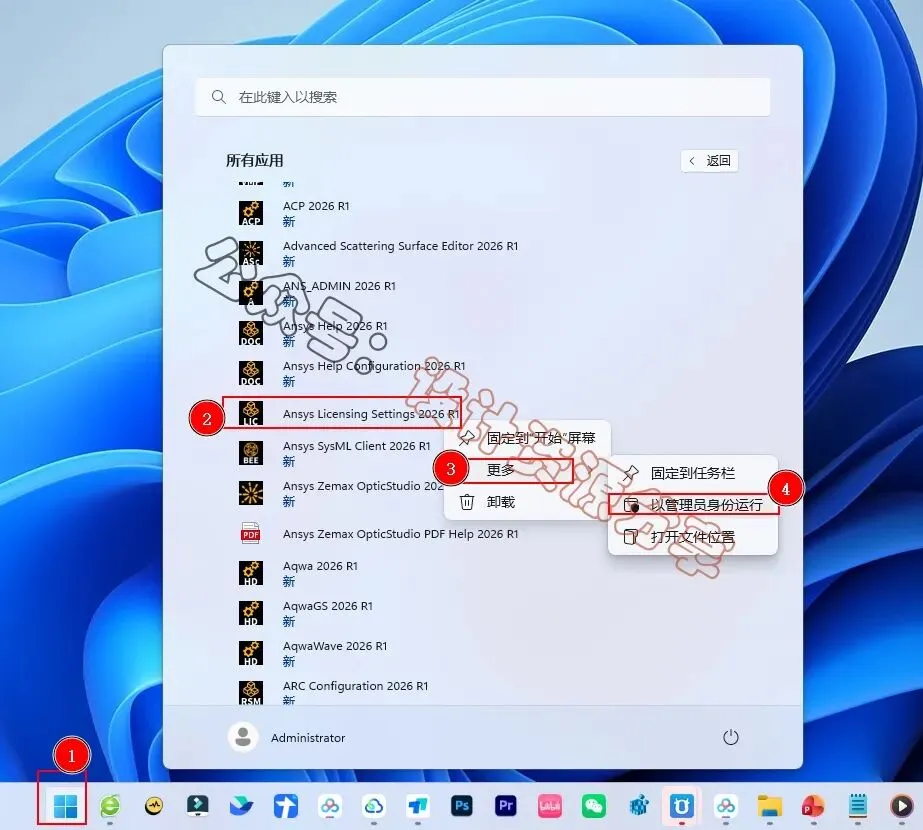
Task: Open the Notepad icon on the taskbar
Action: pyautogui.click(x=858, y=806)
